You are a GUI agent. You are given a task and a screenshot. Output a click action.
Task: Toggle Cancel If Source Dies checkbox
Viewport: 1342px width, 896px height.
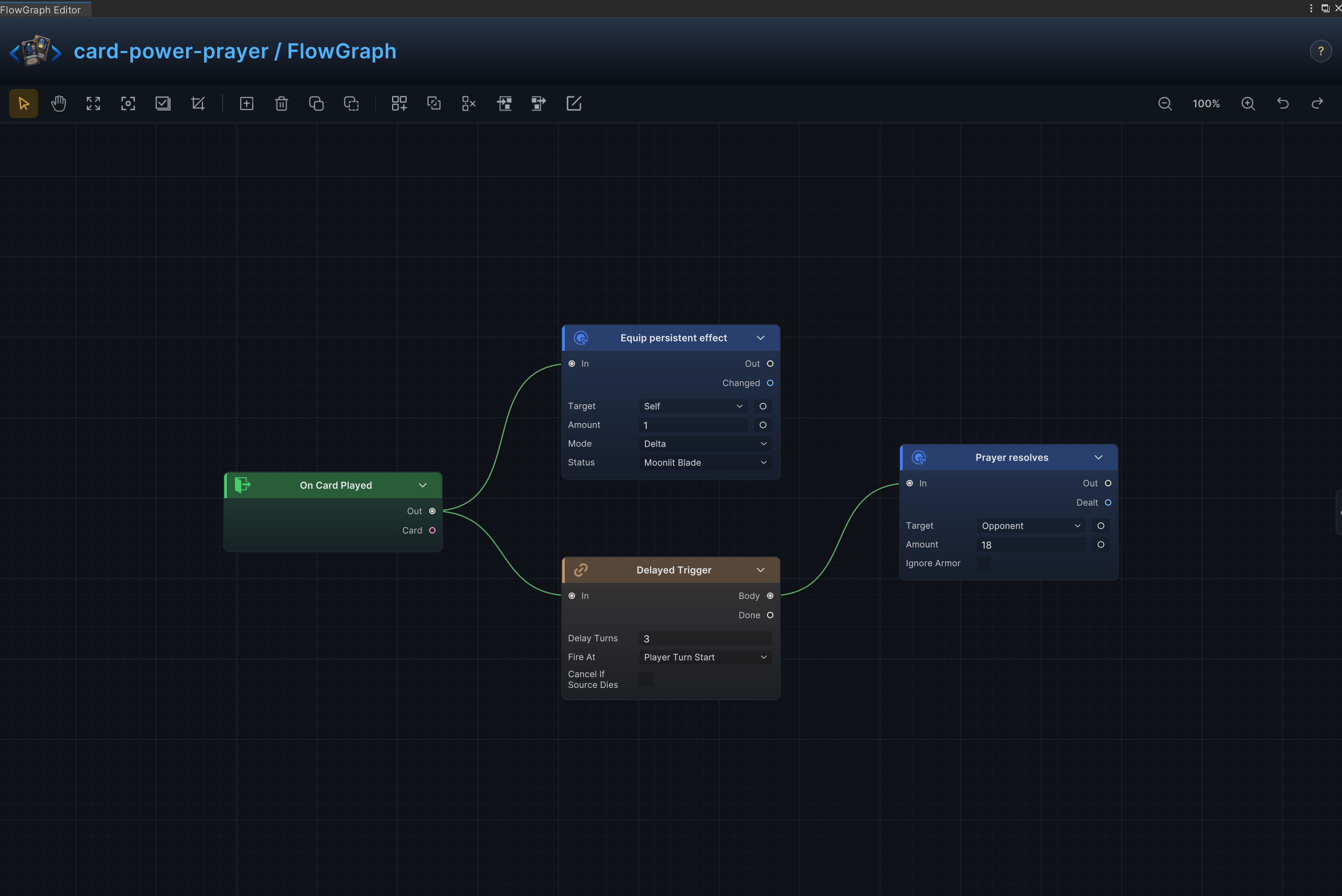coord(646,679)
